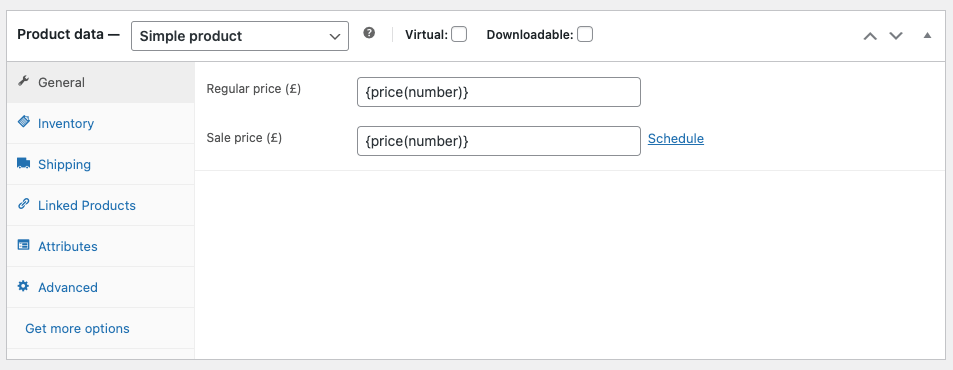Focus the Sale price input field
This screenshot has width=953, height=370.
[499, 141]
